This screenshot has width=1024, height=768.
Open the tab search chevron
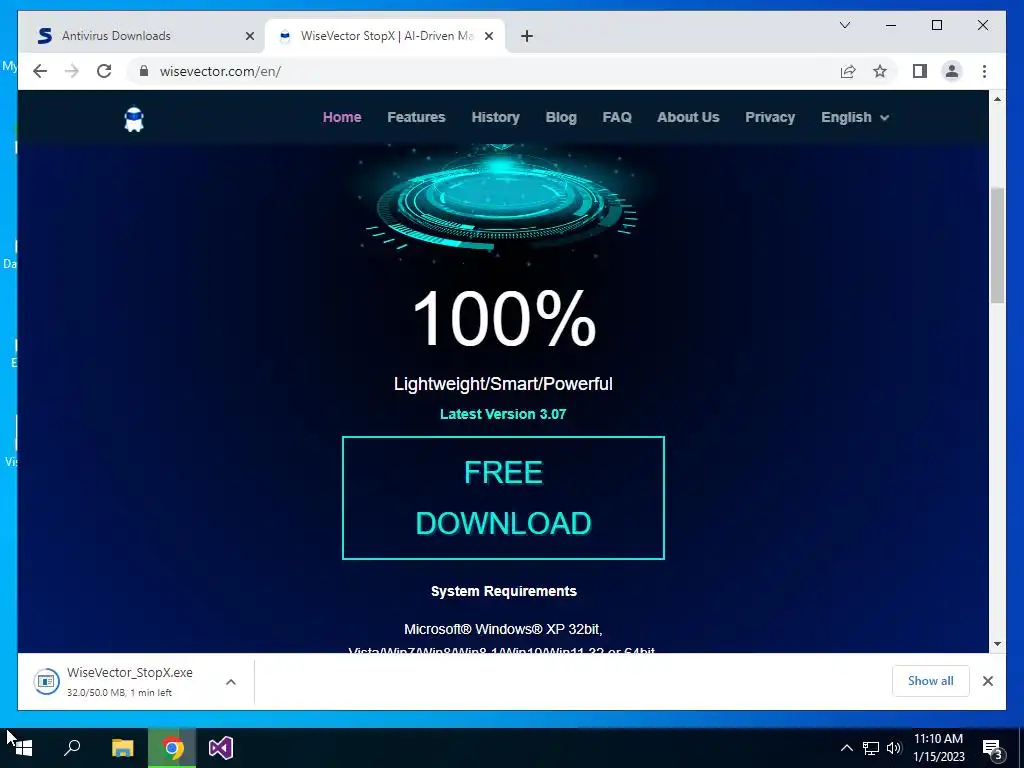(x=844, y=25)
